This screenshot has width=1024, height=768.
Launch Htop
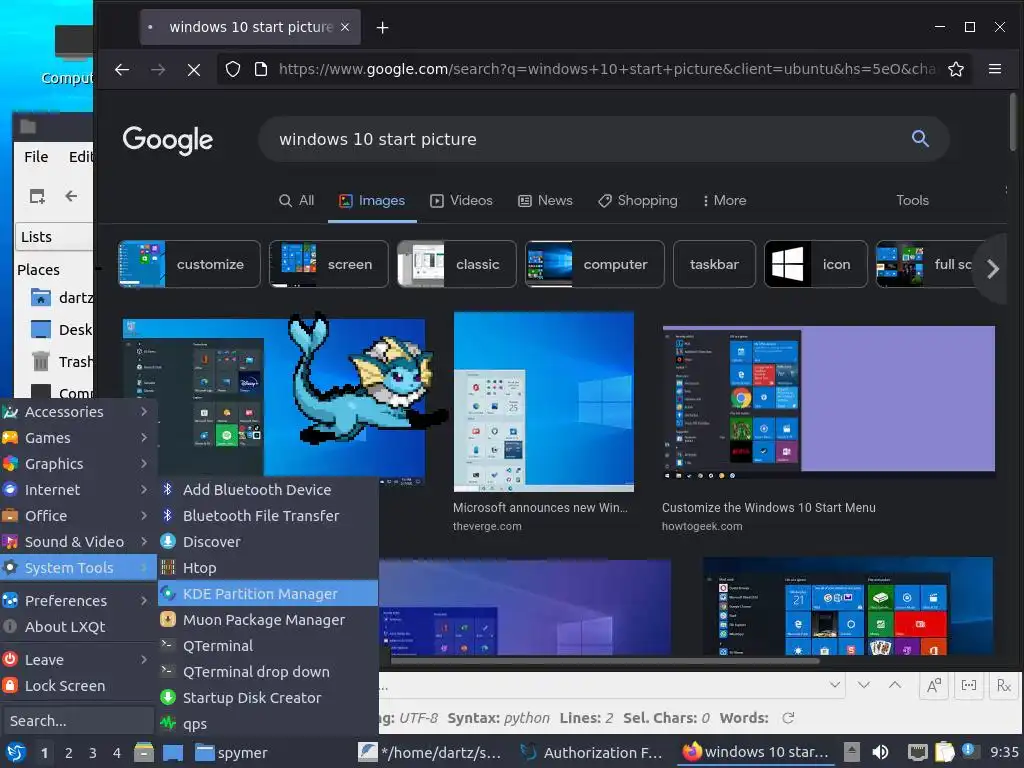(268, 568)
